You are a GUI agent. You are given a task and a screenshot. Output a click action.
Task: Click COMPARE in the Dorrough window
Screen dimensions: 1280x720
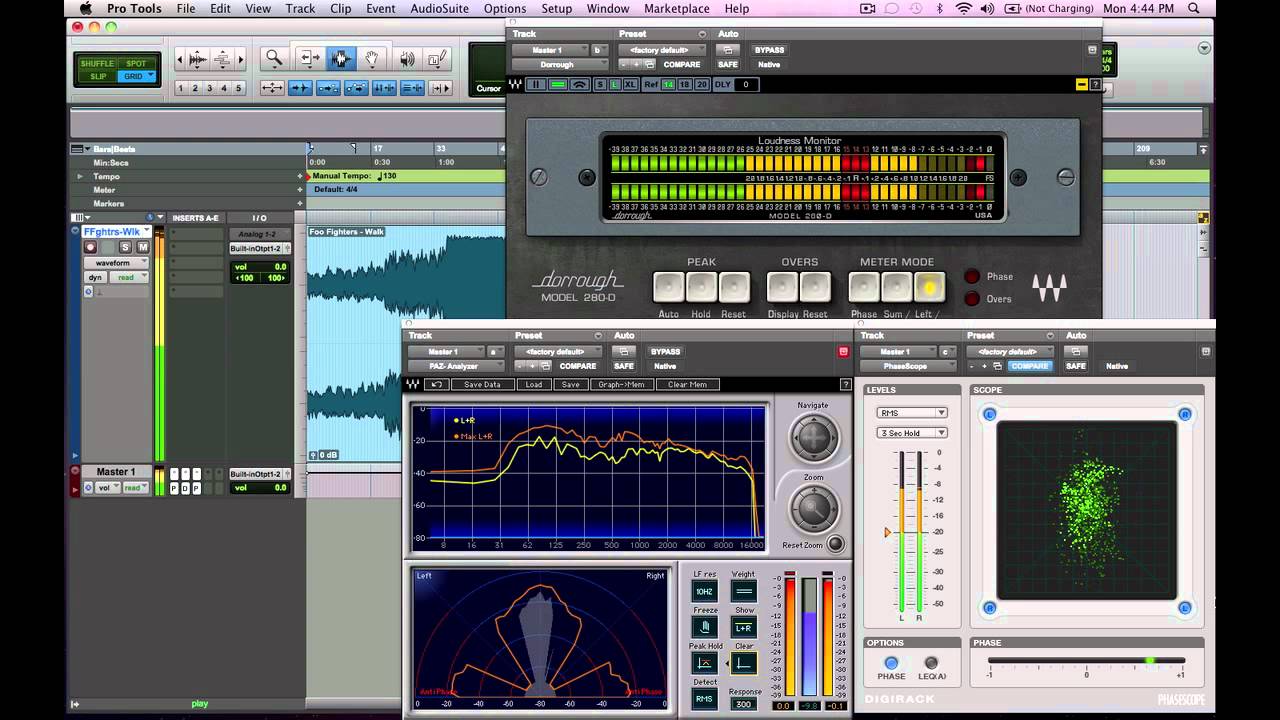(x=681, y=65)
